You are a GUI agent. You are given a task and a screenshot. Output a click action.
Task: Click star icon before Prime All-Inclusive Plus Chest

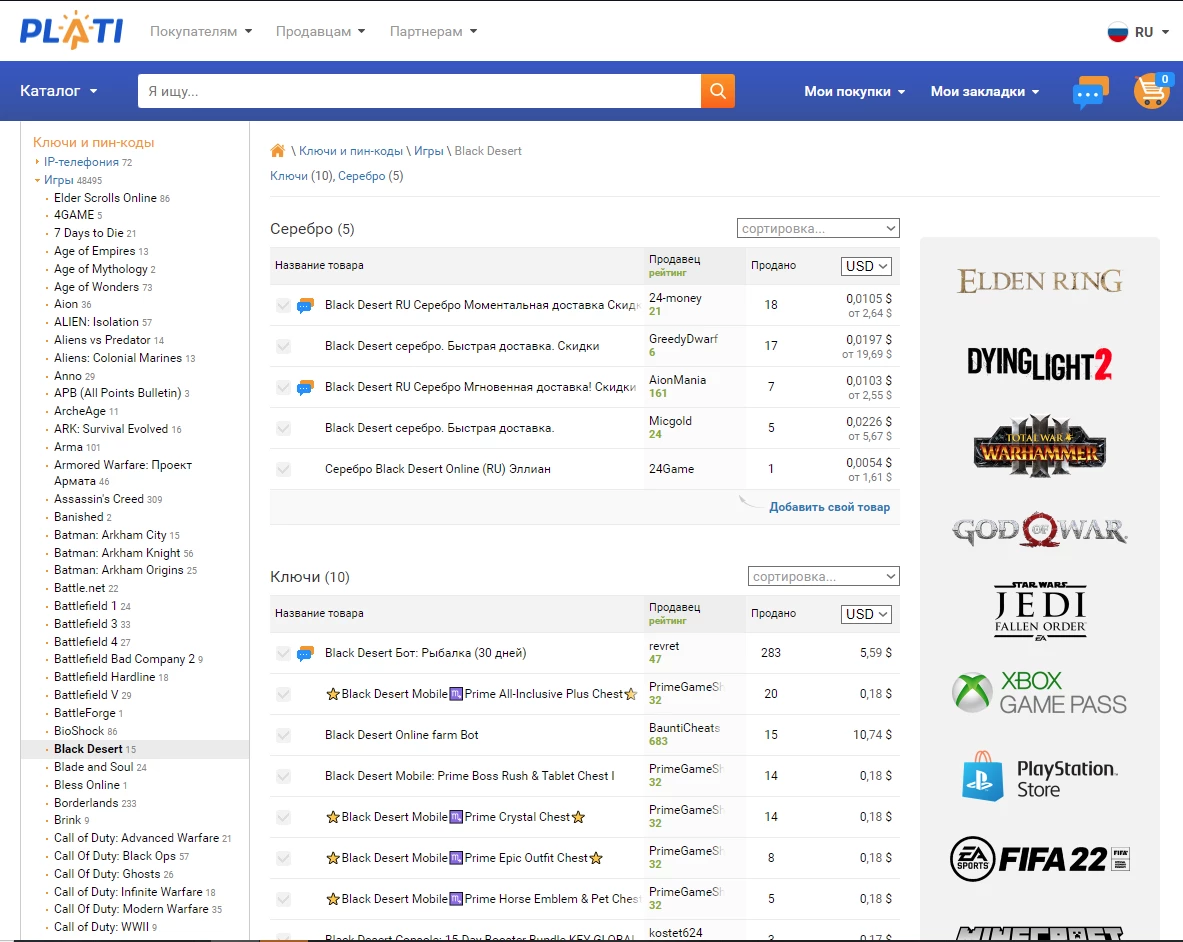coord(333,694)
